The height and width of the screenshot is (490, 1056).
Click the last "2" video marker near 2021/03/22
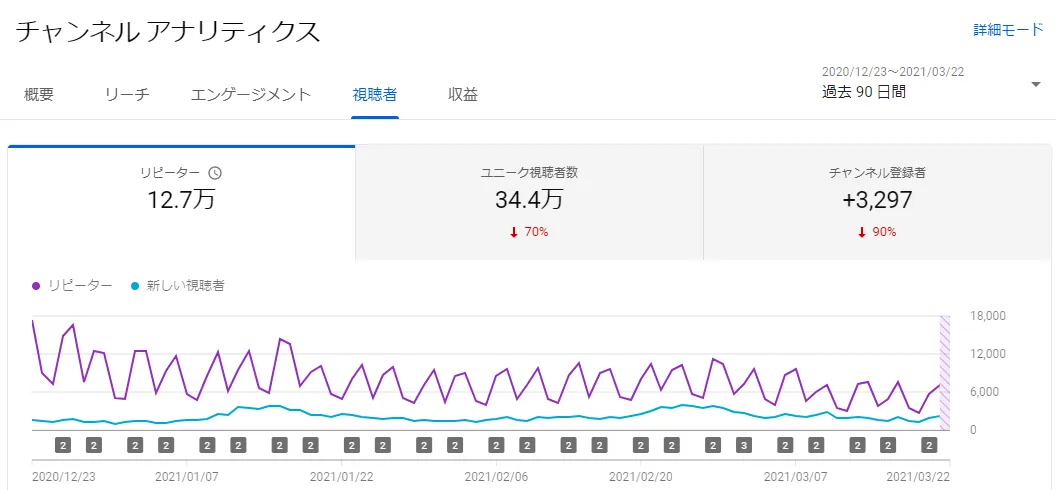[929, 444]
